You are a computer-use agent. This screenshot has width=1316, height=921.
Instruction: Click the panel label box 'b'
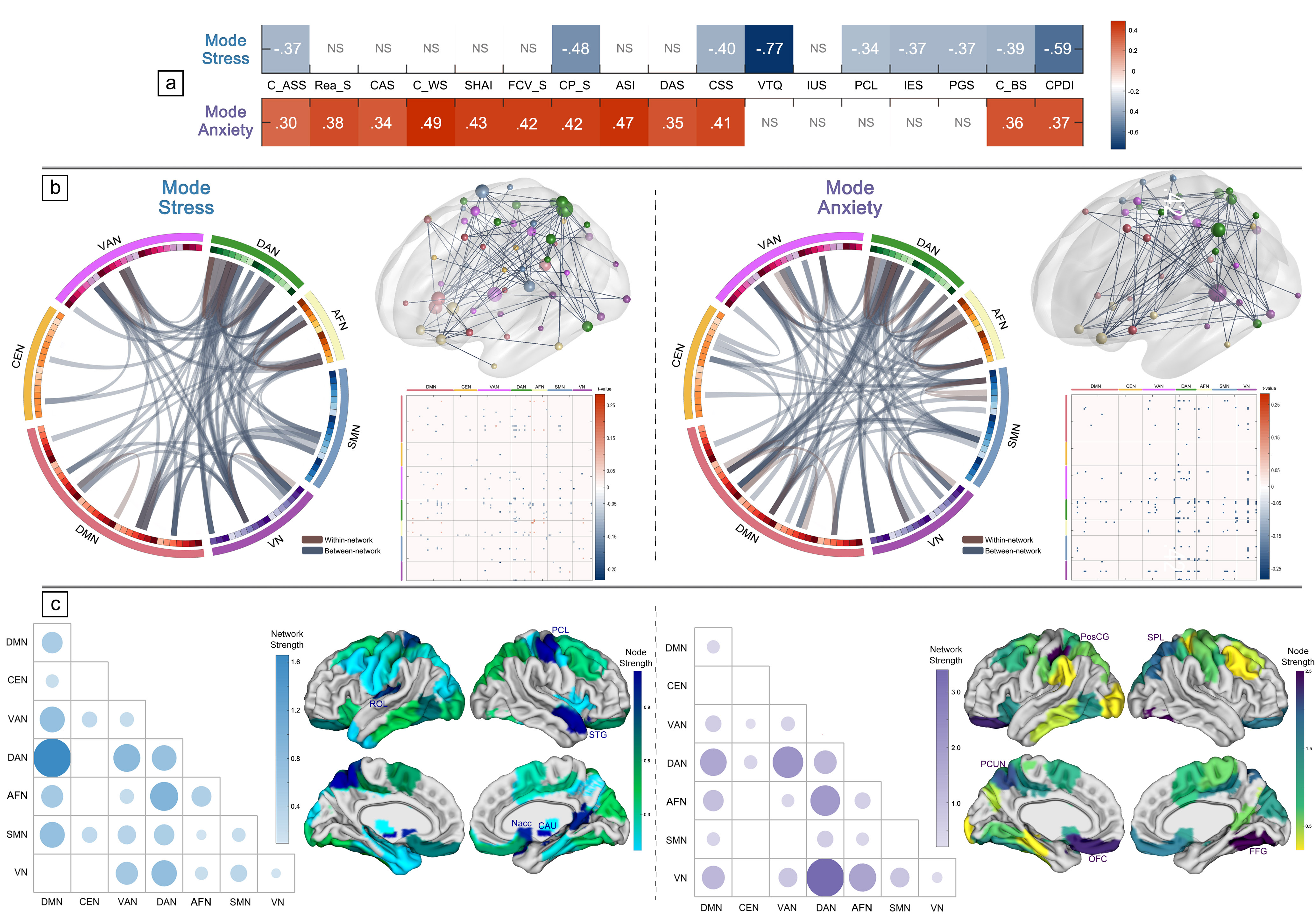(55, 187)
